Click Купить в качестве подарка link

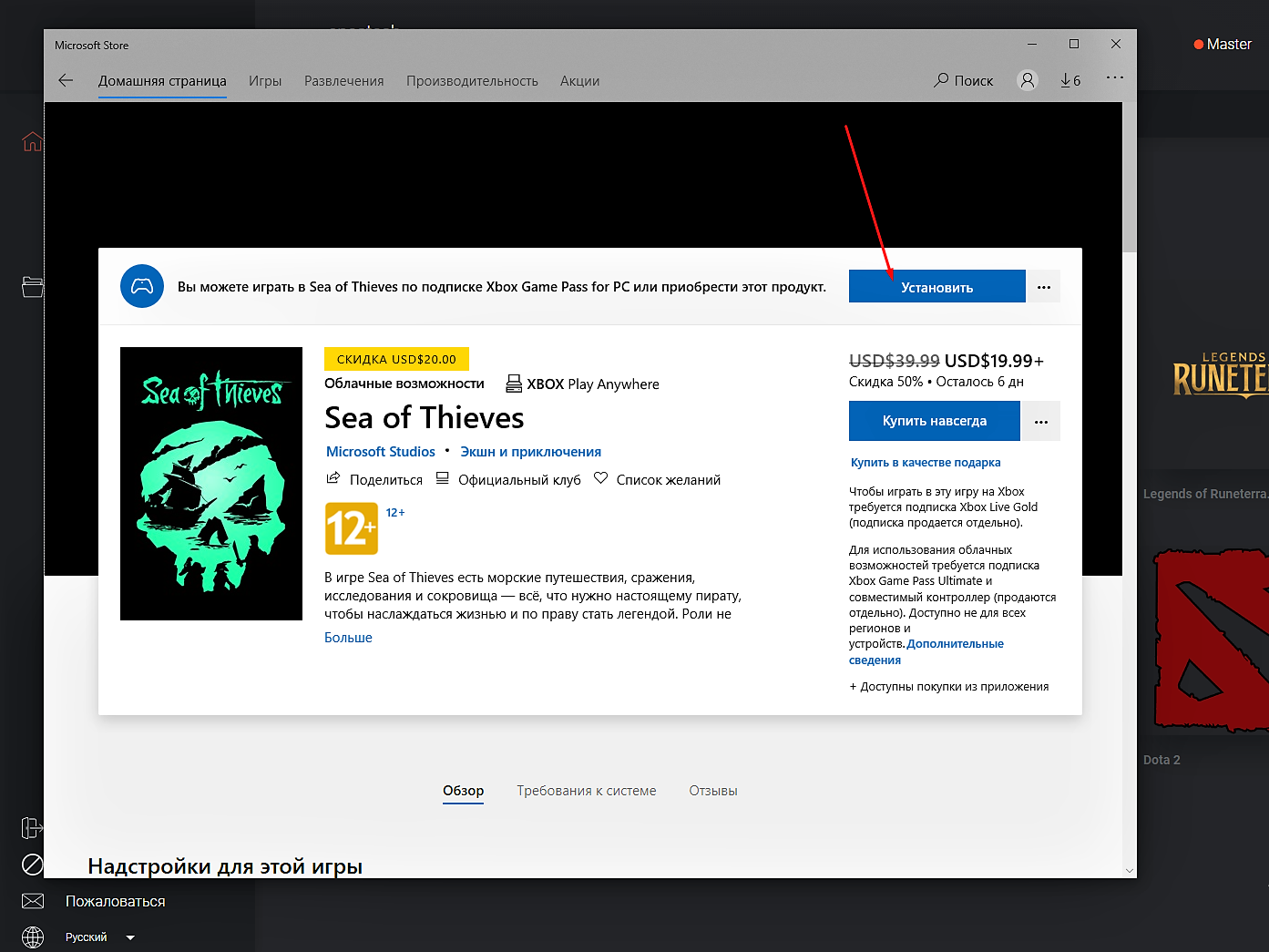(926, 463)
